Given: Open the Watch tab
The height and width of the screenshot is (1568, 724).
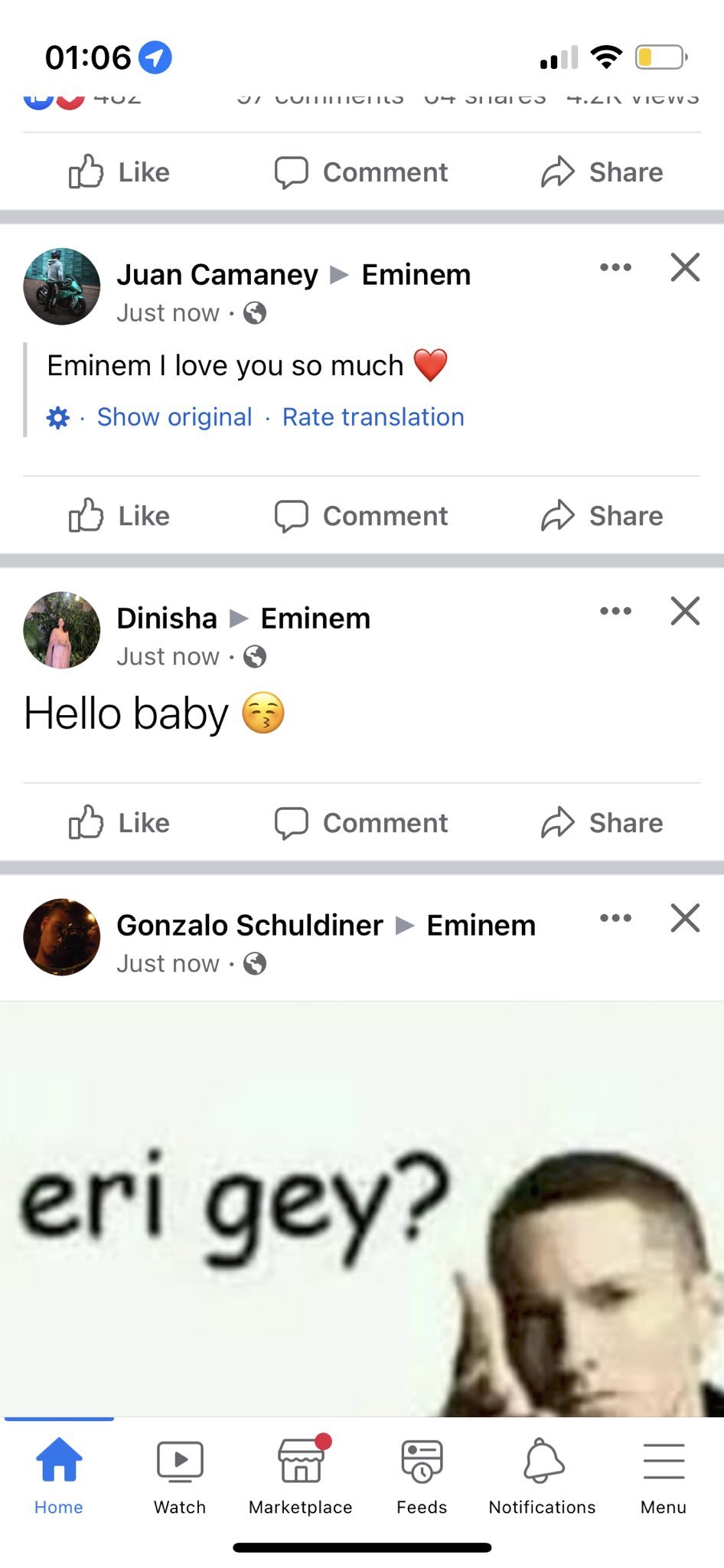Looking at the screenshot, I should tap(180, 1476).
